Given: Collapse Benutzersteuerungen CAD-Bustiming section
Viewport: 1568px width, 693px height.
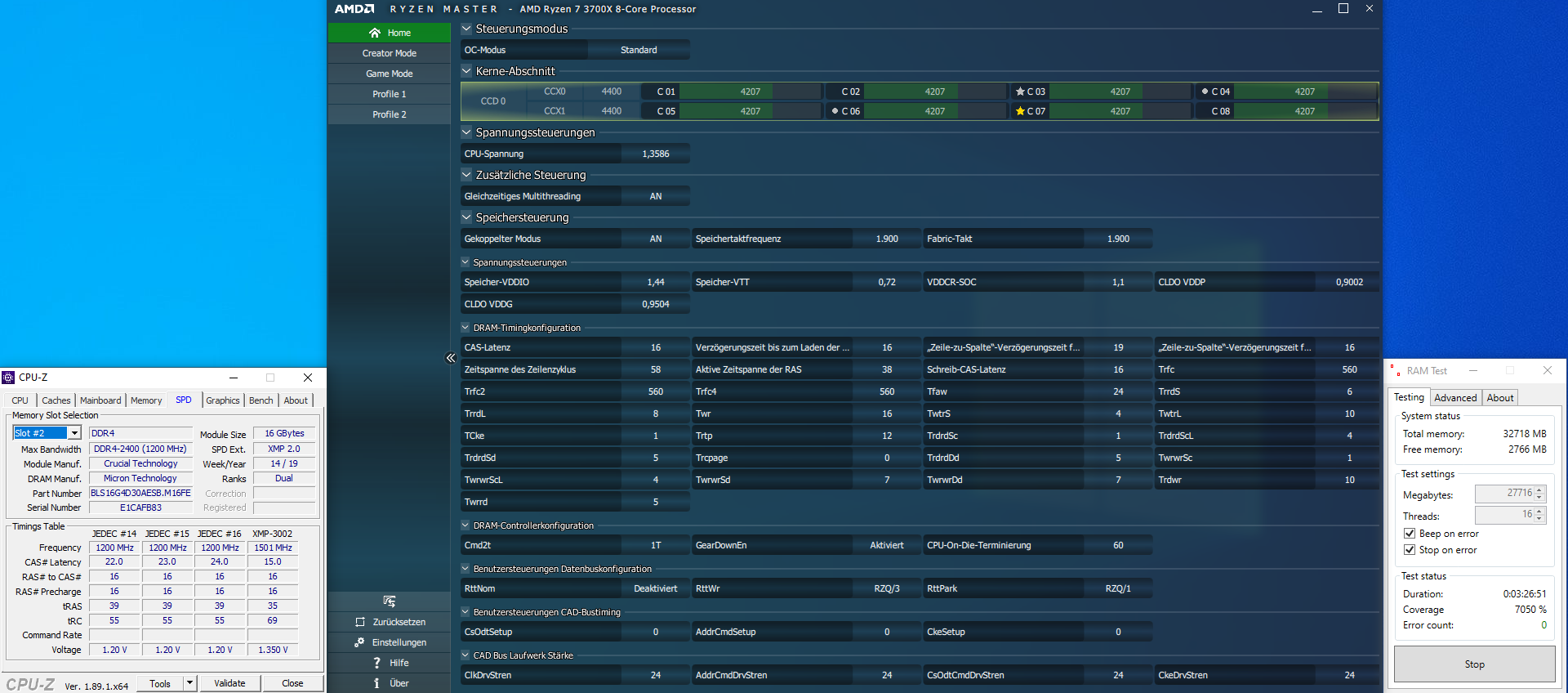Looking at the screenshot, I should (x=465, y=612).
